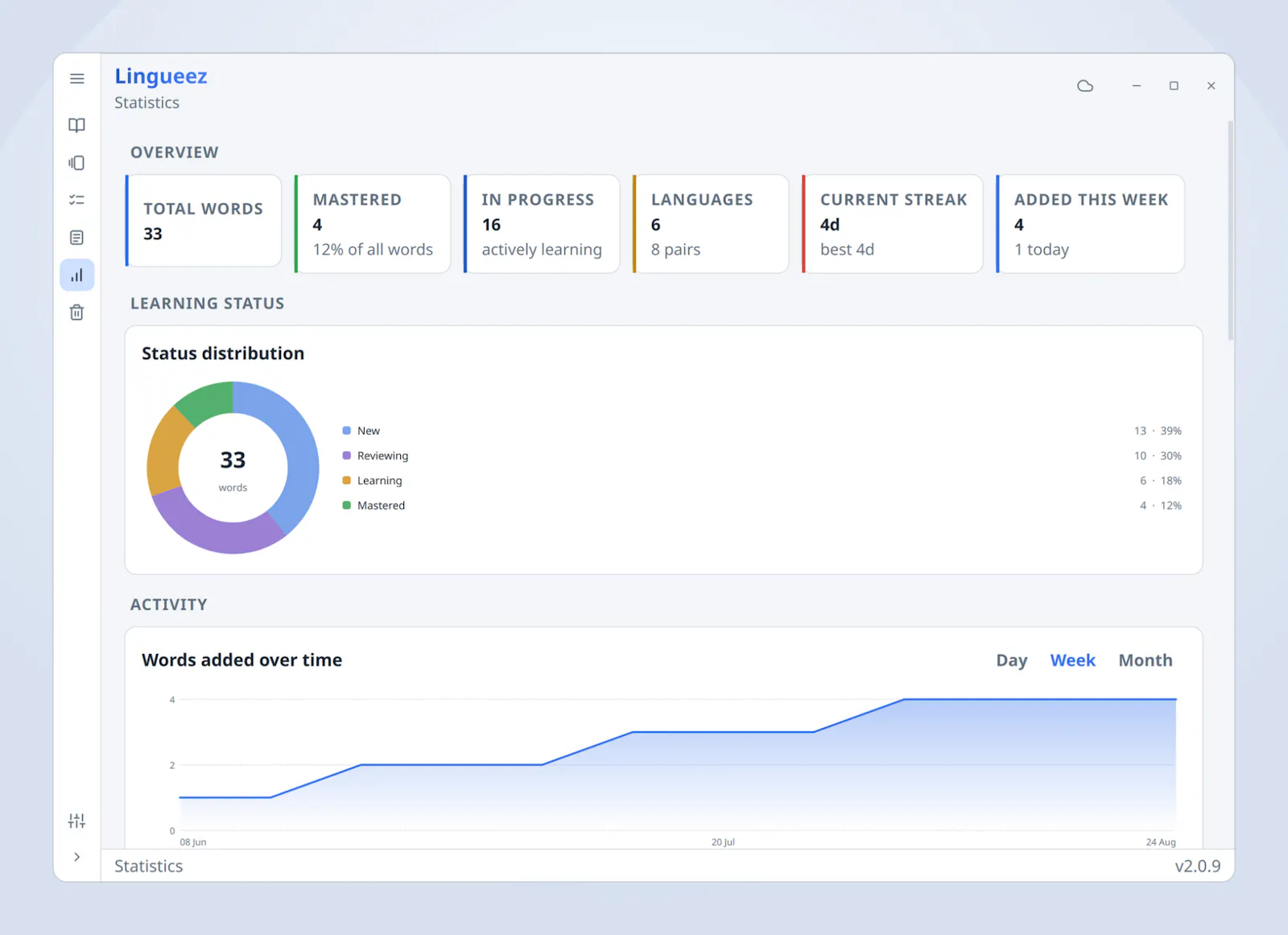Click the '24 Aug' axis label

tap(1161, 842)
